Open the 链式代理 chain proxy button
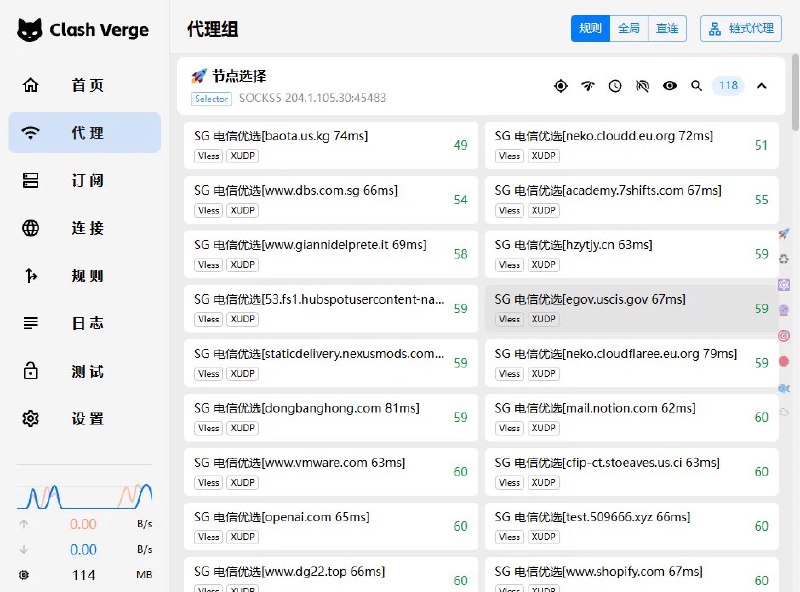The width and height of the screenshot is (800, 592). pyautogui.click(x=741, y=28)
